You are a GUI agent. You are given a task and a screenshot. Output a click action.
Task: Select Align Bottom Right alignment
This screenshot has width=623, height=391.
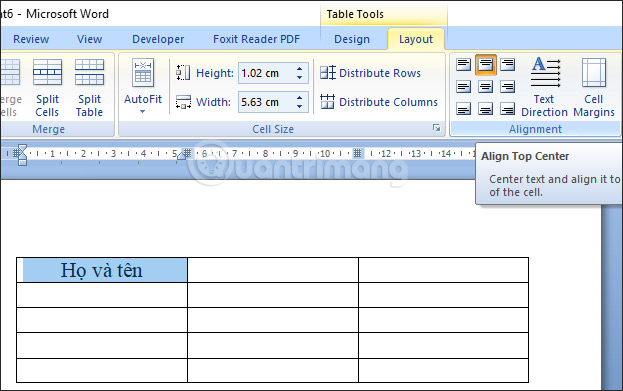click(507, 108)
